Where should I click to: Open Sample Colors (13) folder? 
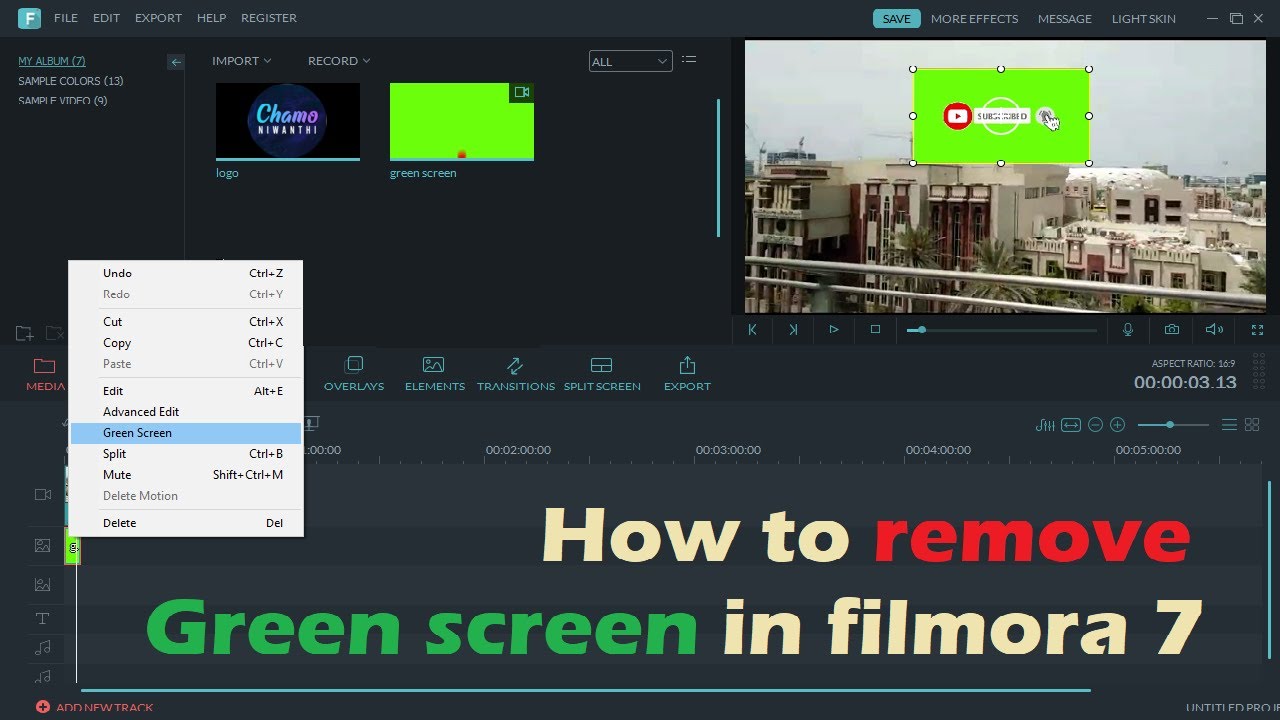coord(71,81)
